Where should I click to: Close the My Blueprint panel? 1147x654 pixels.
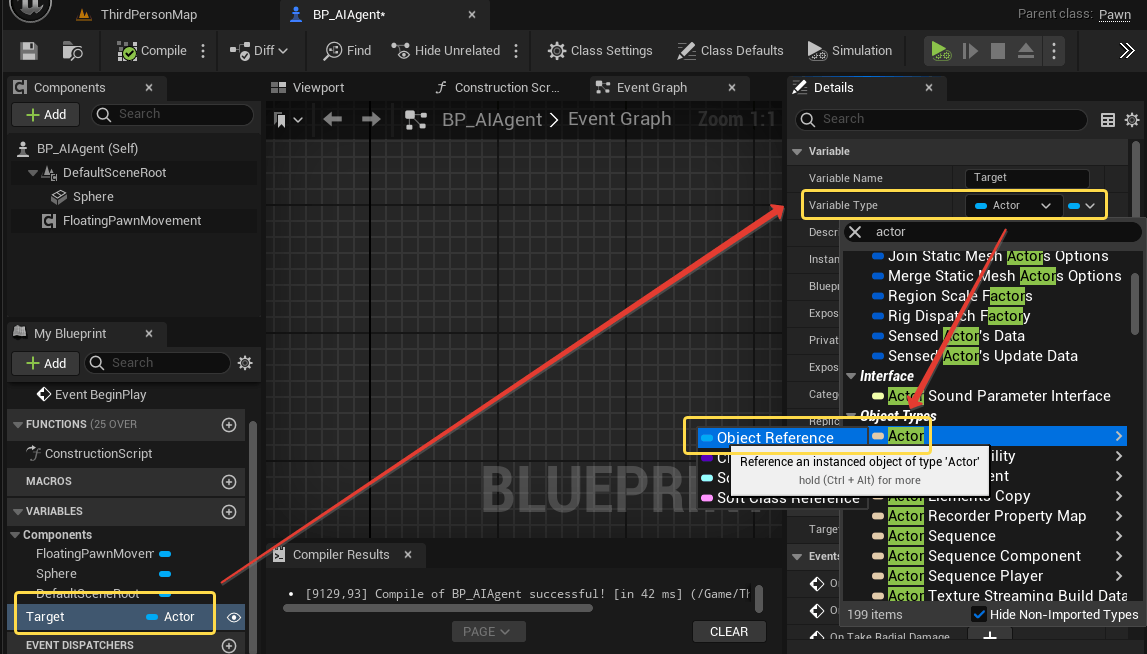pyautogui.click(x=149, y=334)
